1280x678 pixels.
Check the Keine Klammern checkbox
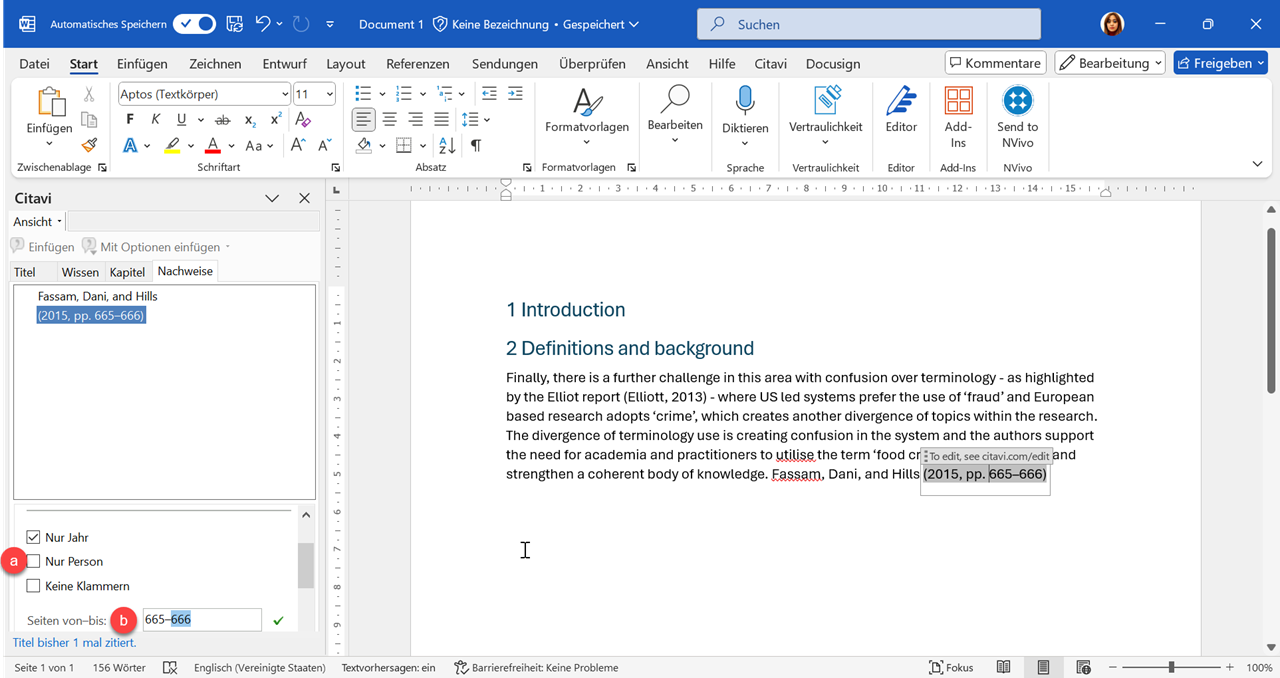click(34, 586)
